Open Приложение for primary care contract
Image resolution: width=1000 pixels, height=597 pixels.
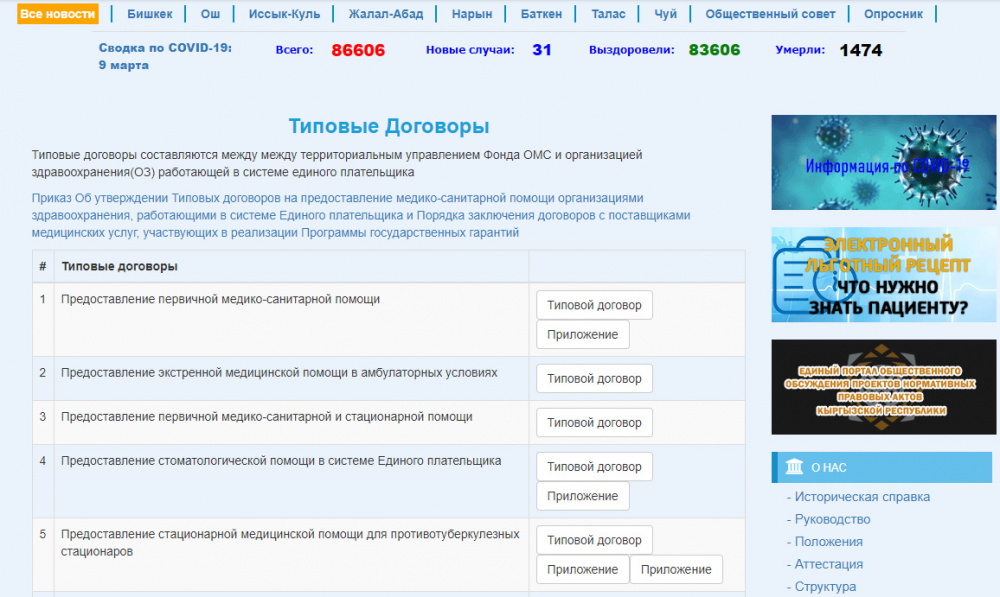coord(582,335)
